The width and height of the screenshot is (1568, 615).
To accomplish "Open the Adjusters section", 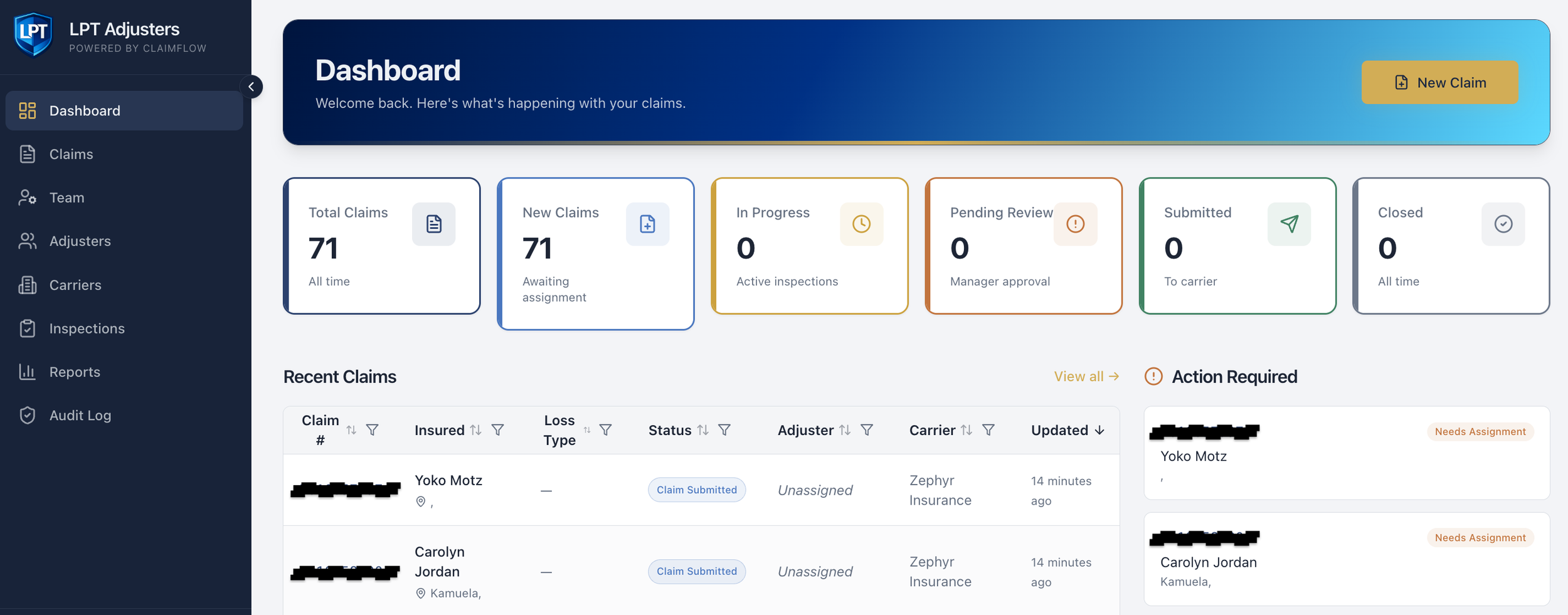I will (124, 241).
